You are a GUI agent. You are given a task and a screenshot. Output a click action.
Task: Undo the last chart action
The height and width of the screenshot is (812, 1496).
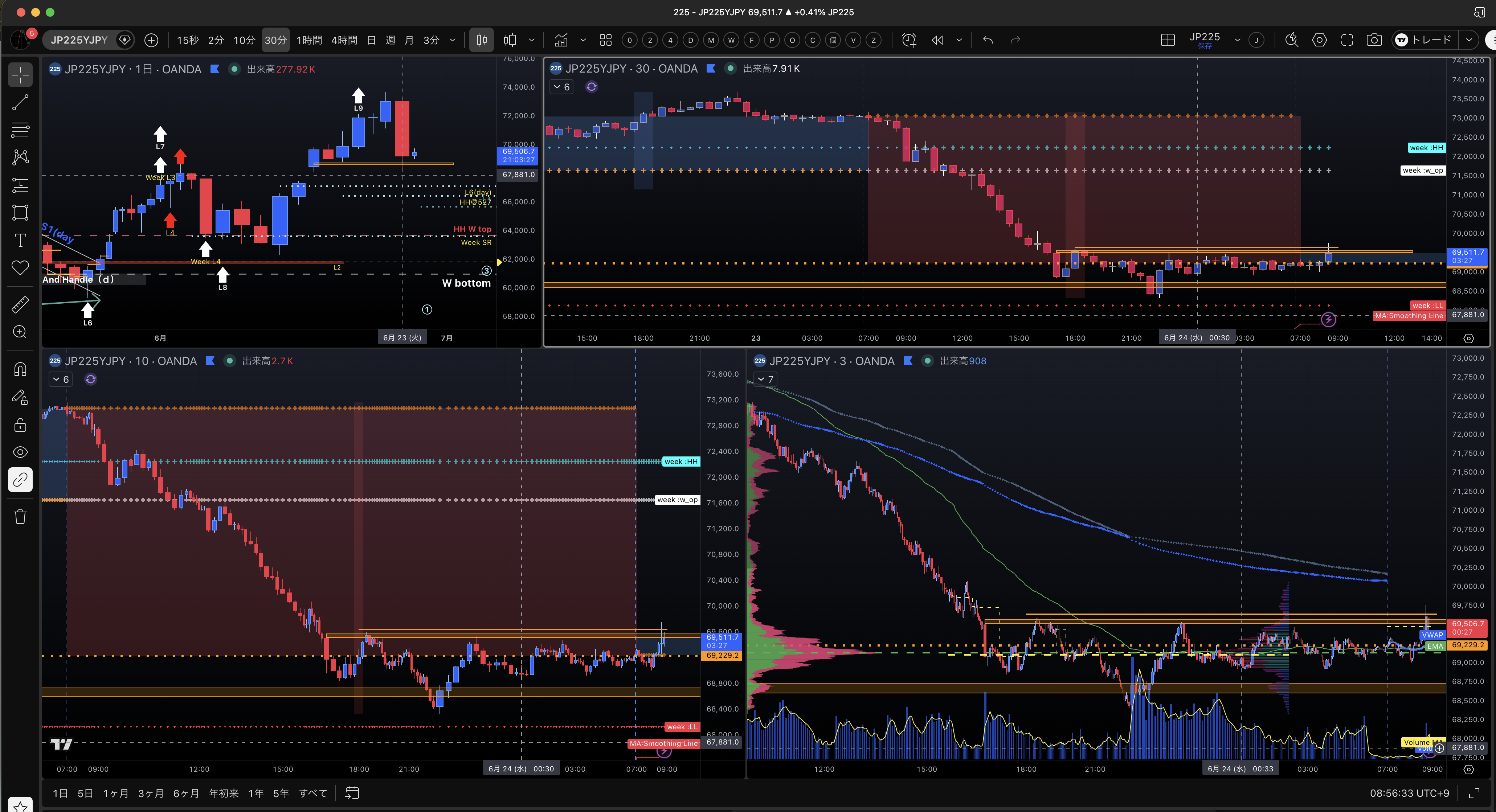[x=988, y=40]
